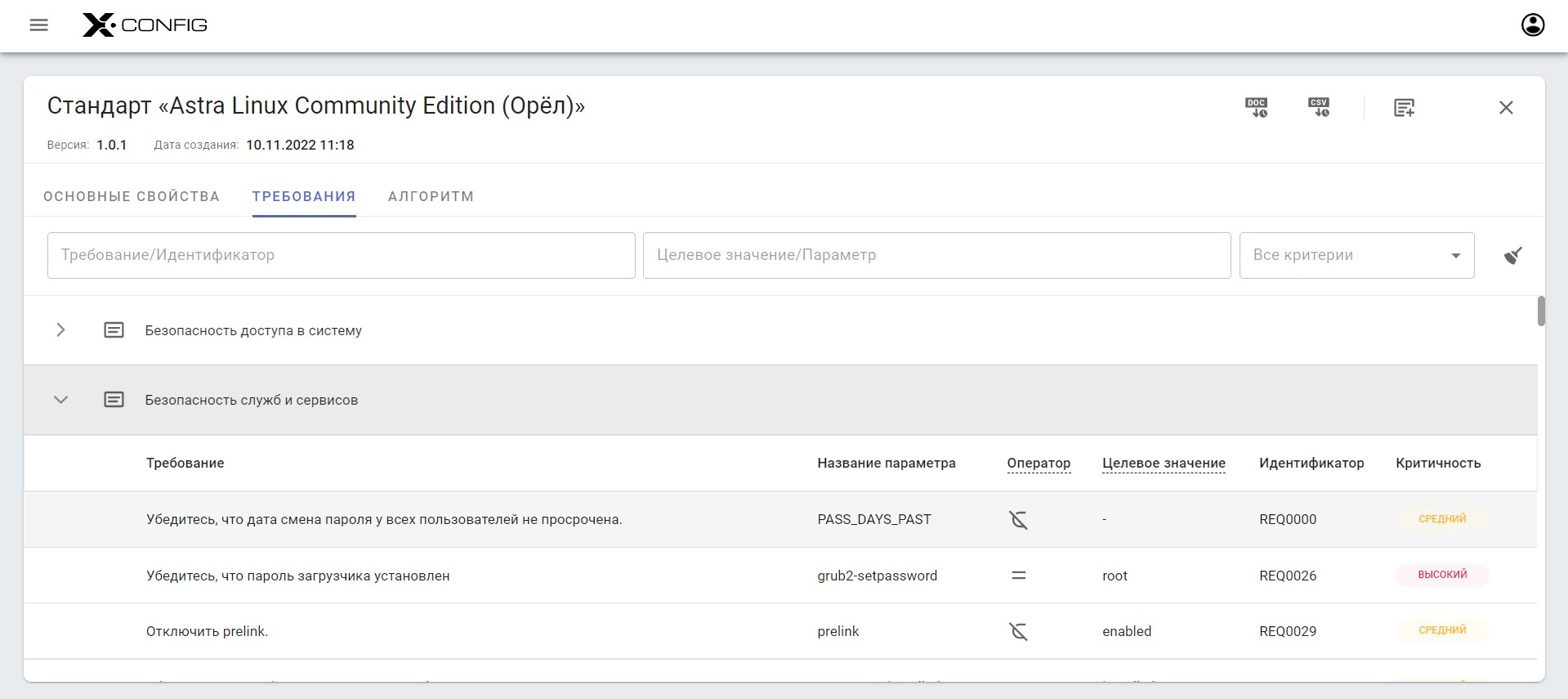Close the standard details panel

(1506, 108)
